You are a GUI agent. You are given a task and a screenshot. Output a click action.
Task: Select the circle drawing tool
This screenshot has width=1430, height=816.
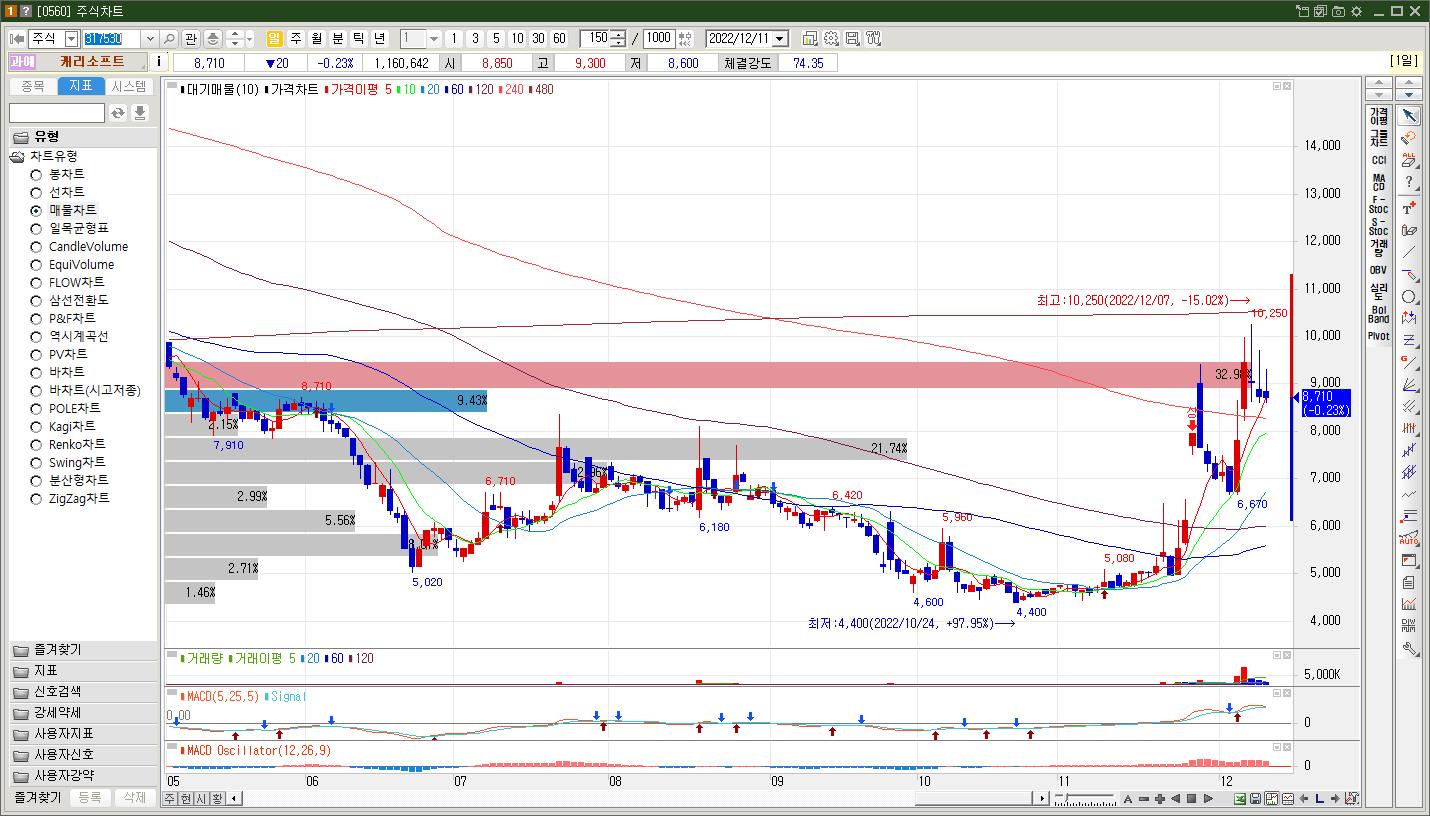tap(1409, 297)
